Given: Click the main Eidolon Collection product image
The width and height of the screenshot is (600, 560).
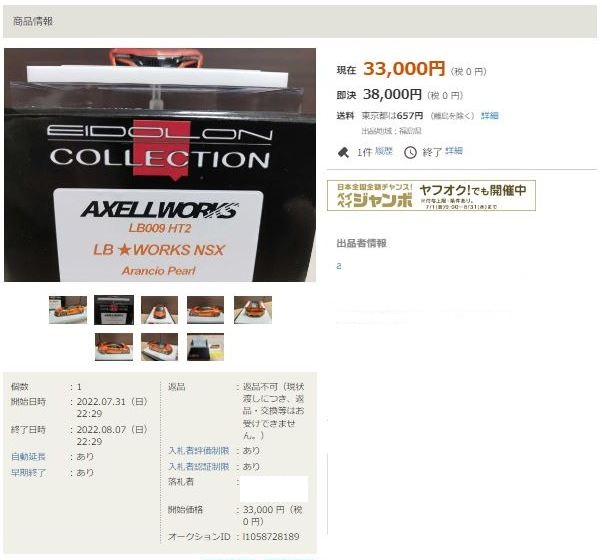Looking at the screenshot, I should click(x=160, y=165).
